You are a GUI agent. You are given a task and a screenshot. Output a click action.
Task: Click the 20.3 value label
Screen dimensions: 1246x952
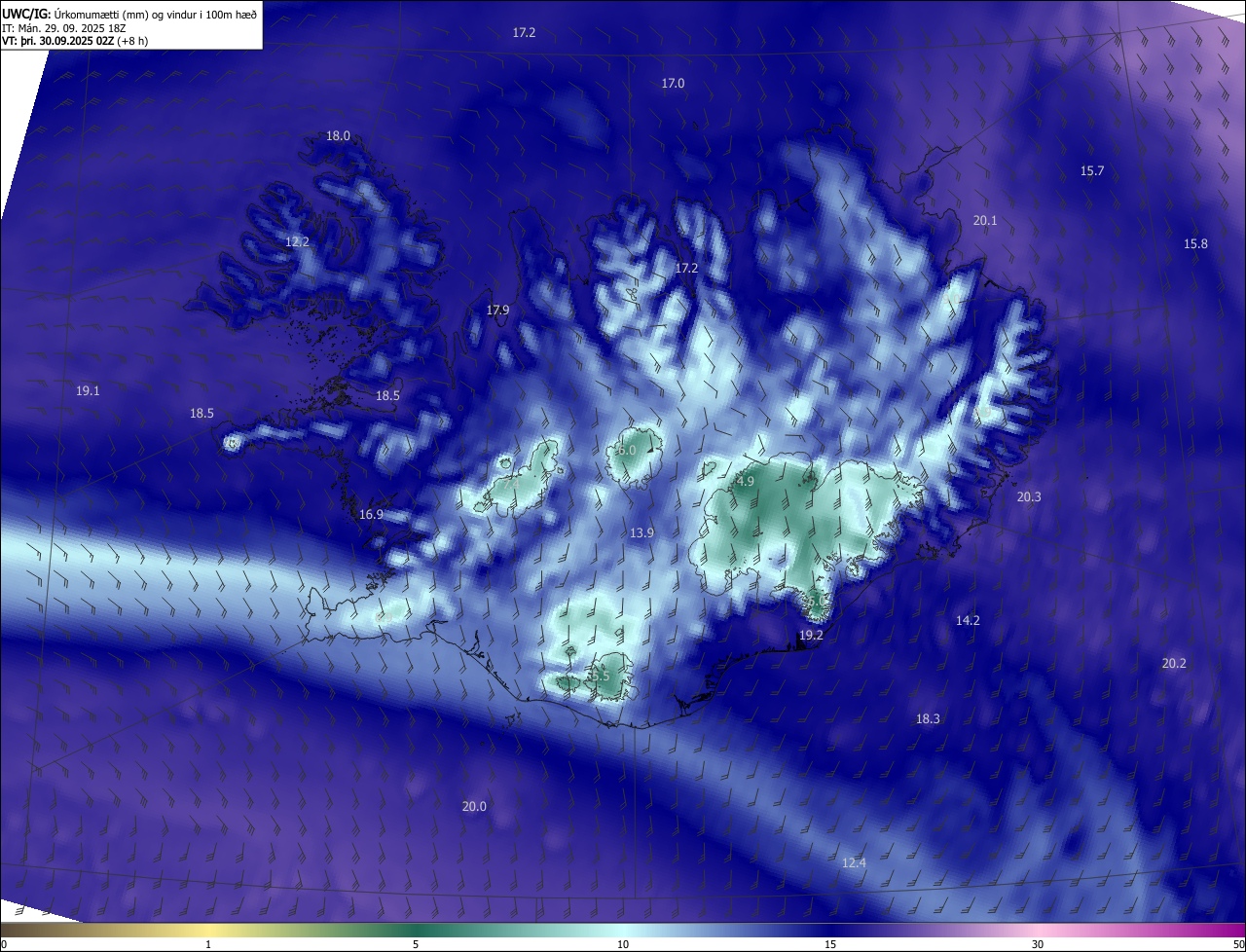pyautogui.click(x=1029, y=497)
